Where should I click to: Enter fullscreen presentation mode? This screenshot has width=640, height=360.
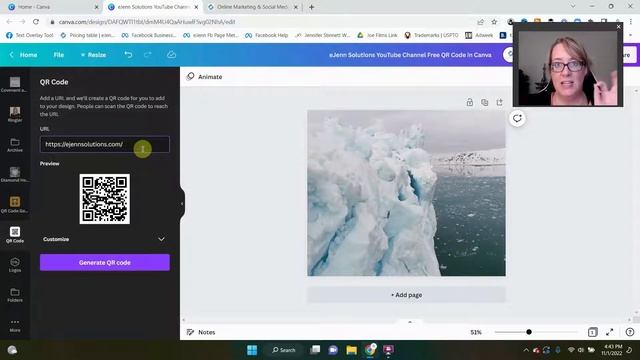pyautogui.click(x=610, y=332)
